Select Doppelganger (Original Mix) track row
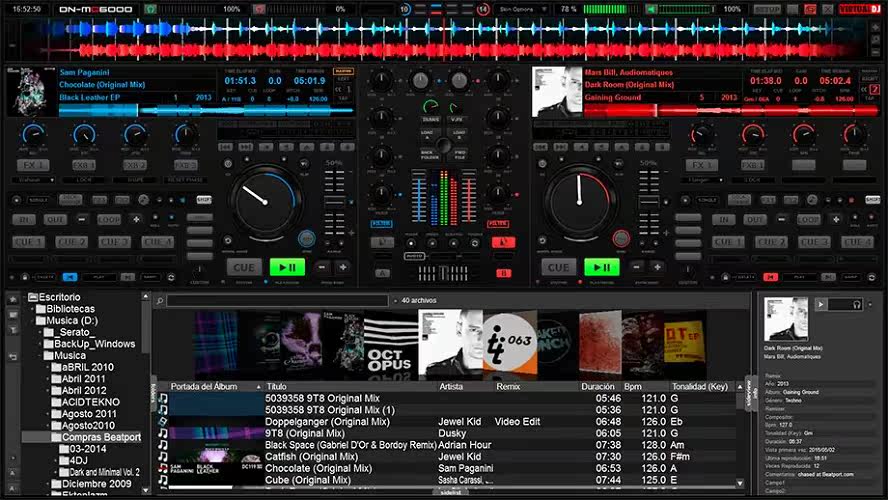Image resolution: width=888 pixels, height=500 pixels. 446,422
